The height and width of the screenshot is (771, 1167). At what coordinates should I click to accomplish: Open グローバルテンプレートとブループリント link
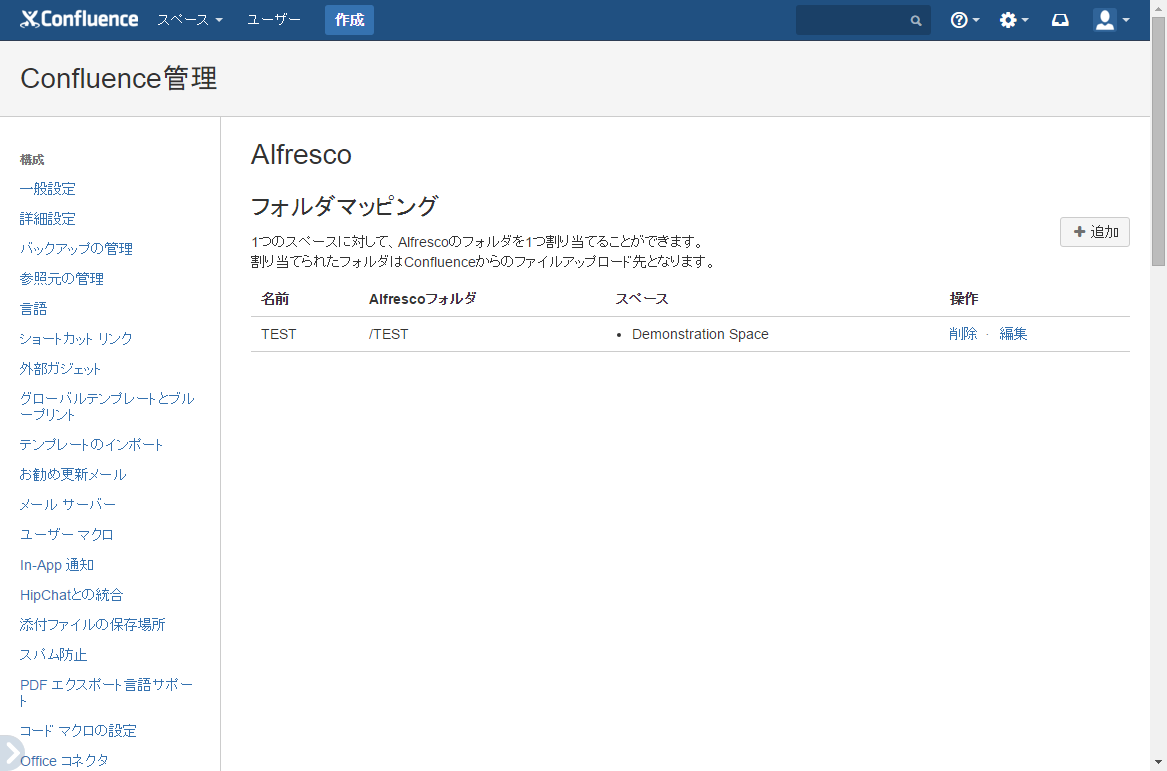pos(107,406)
